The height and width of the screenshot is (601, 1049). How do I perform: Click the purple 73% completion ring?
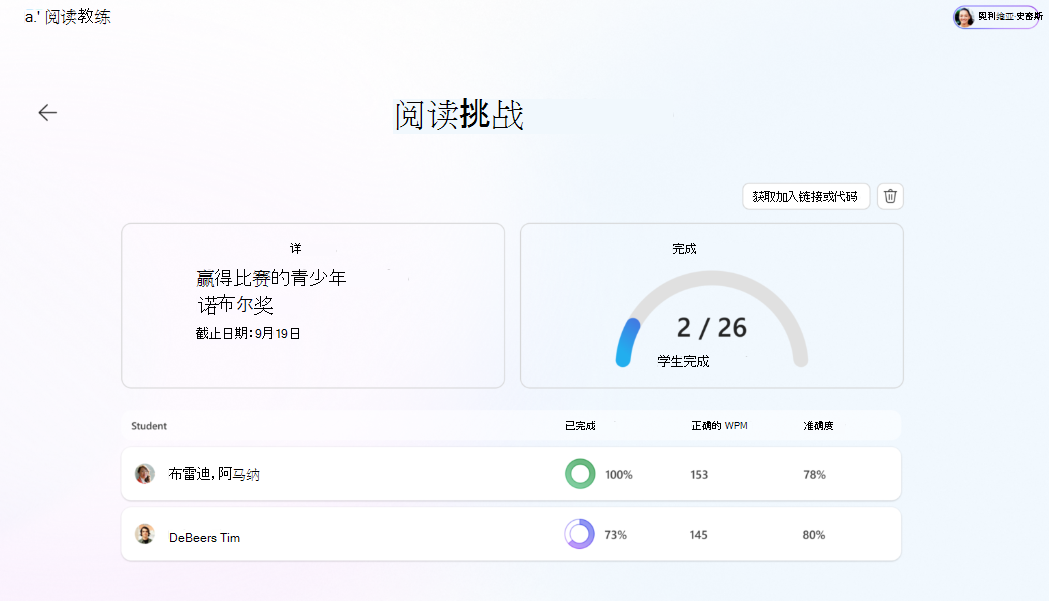point(579,534)
